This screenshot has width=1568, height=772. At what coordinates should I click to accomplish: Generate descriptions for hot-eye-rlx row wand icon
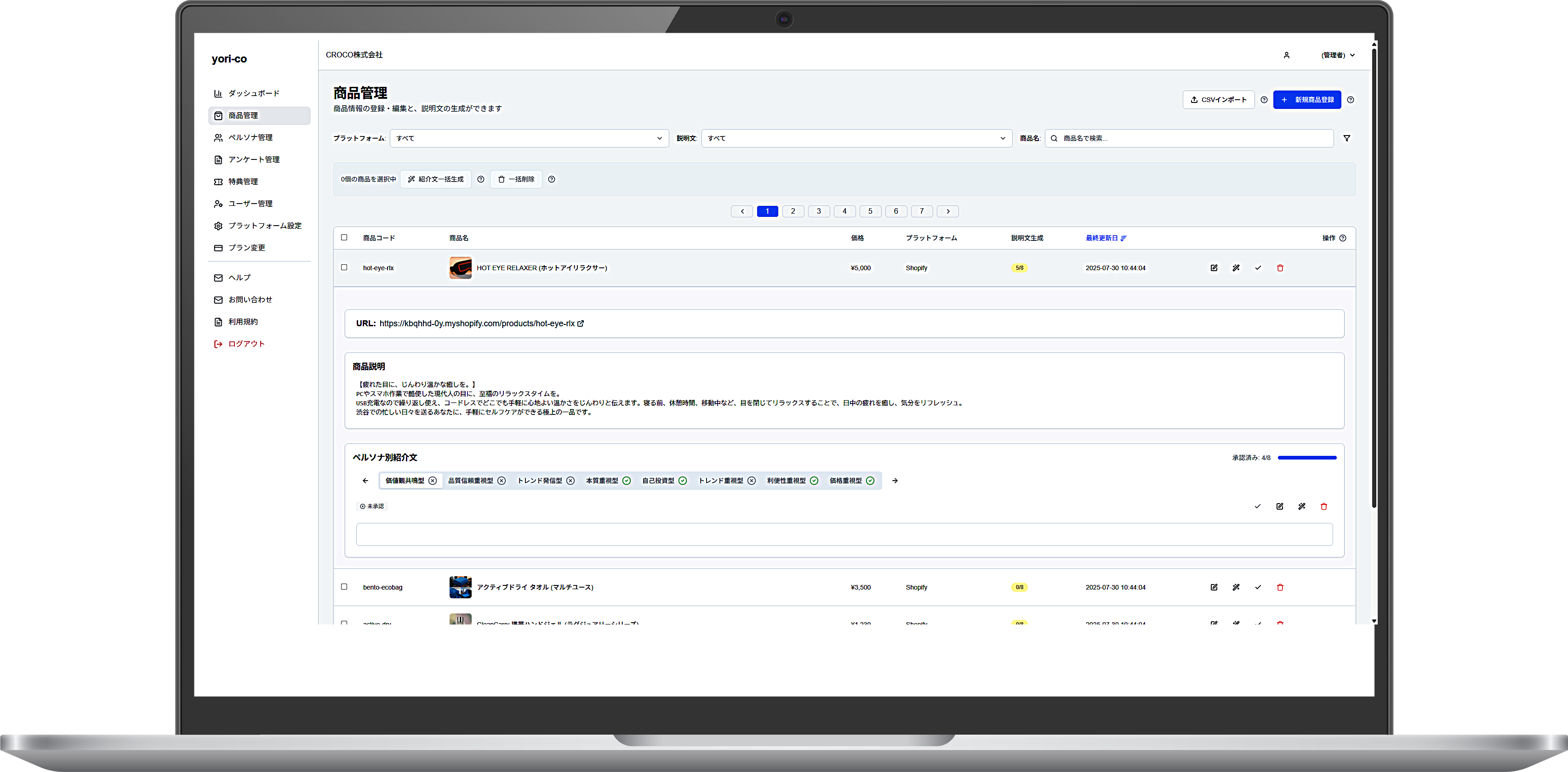[1236, 268]
